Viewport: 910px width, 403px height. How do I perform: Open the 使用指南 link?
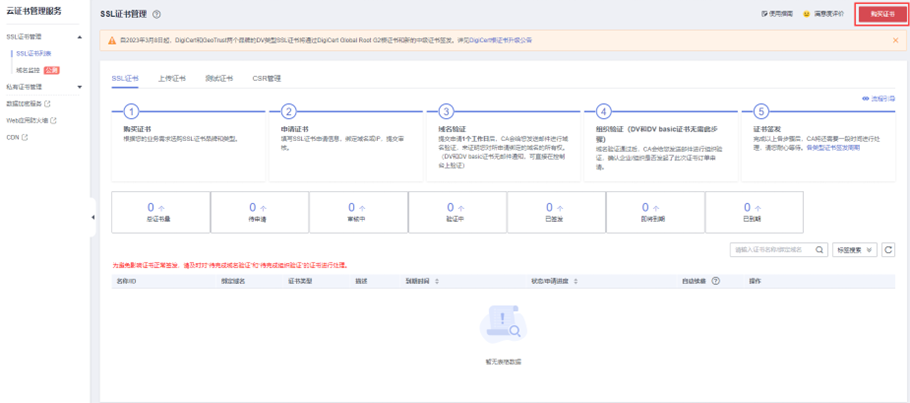pos(781,13)
